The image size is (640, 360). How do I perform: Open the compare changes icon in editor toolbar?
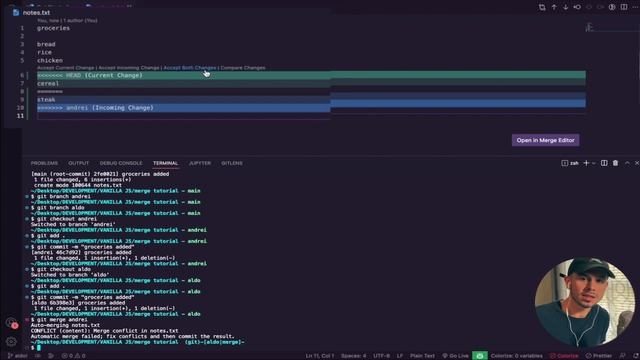coord(542,7)
